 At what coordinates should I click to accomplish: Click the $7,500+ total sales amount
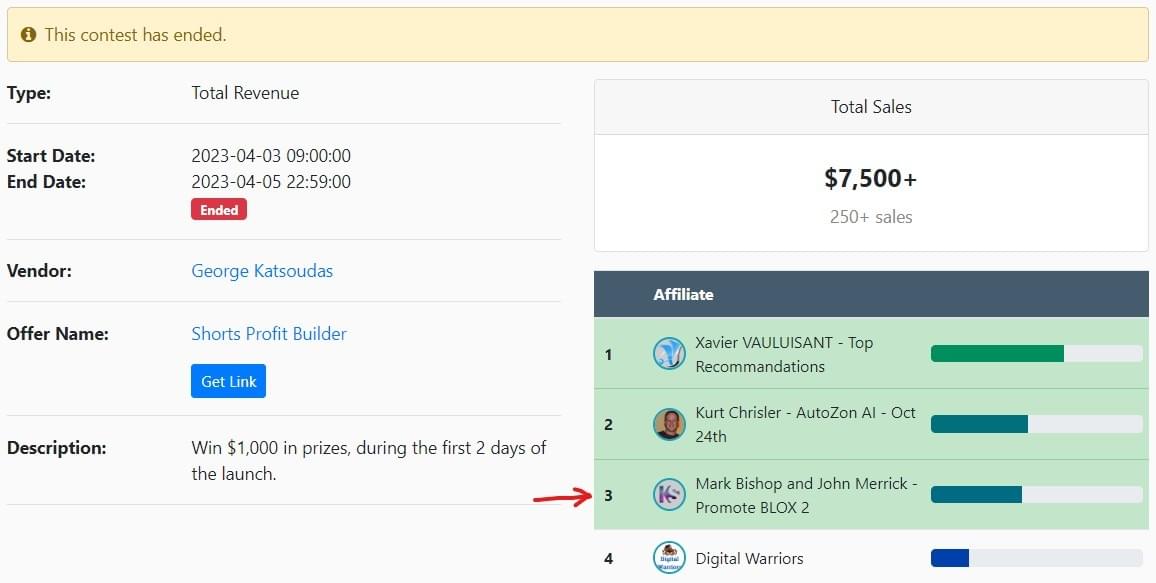click(870, 179)
